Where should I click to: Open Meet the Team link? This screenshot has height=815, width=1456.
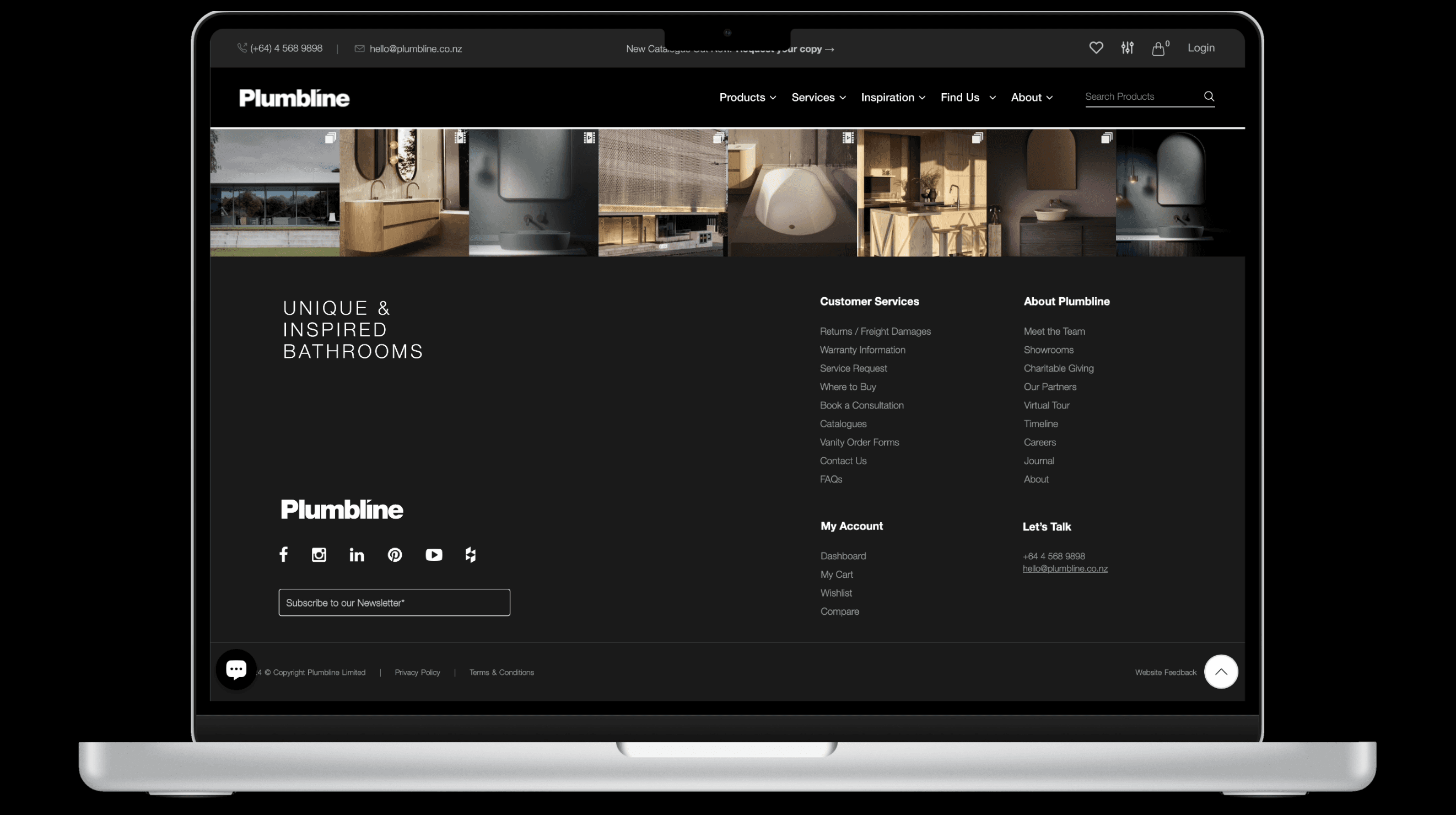coord(1054,331)
